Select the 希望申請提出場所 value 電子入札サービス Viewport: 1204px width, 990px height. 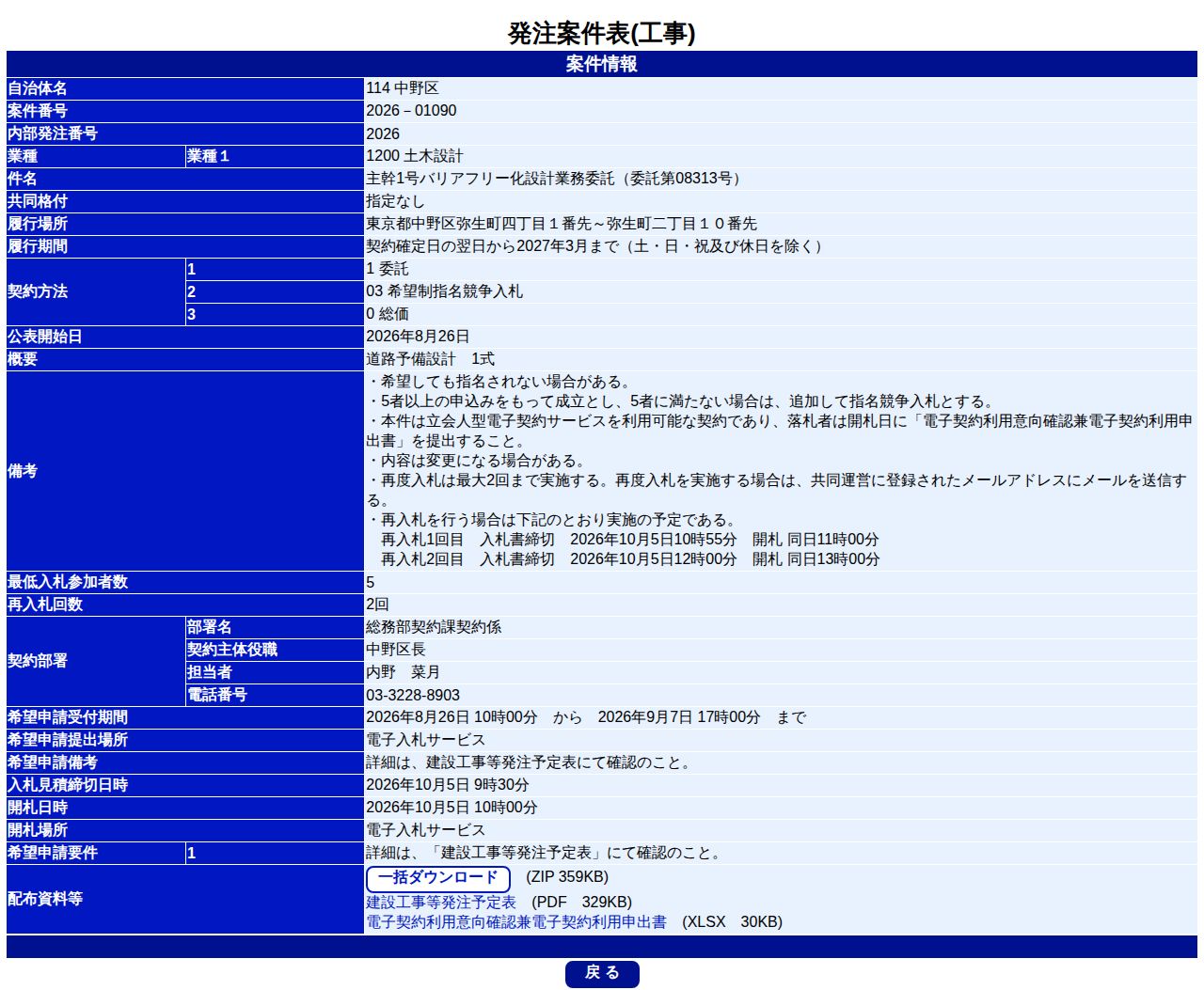click(426, 739)
